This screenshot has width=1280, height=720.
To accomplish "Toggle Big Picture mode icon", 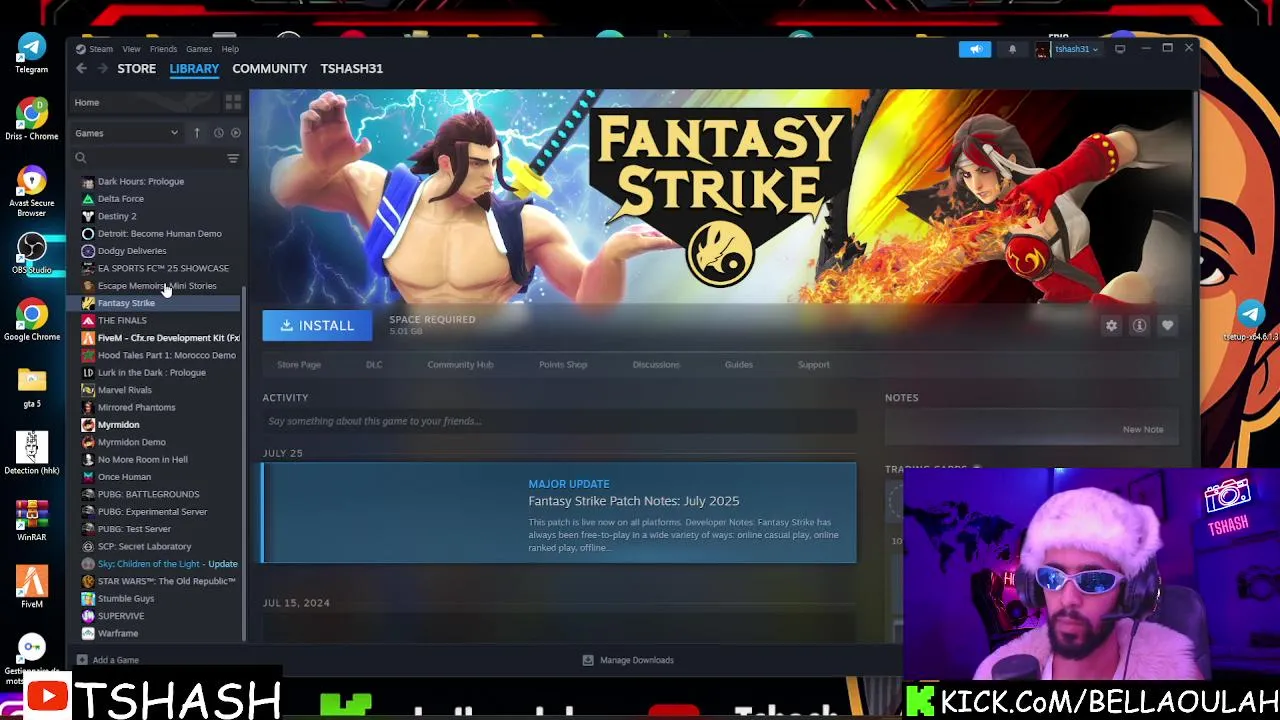I will tap(1120, 49).
